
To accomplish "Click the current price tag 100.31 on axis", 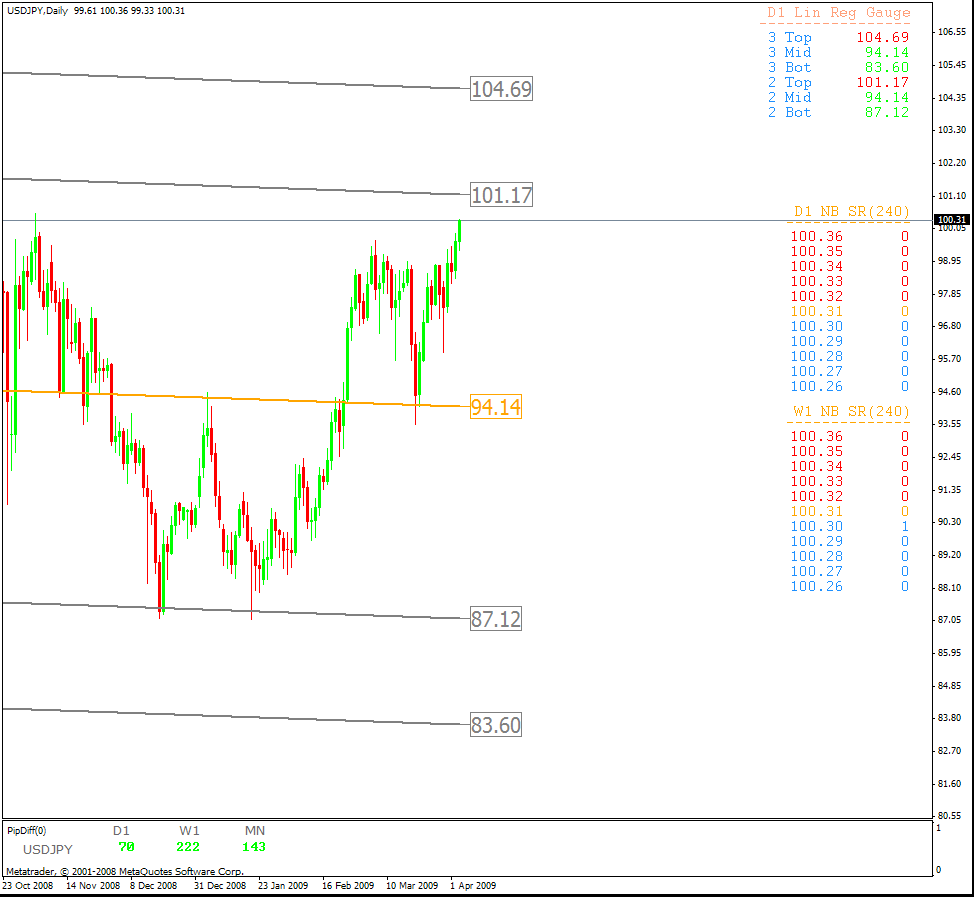I will pos(952,219).
